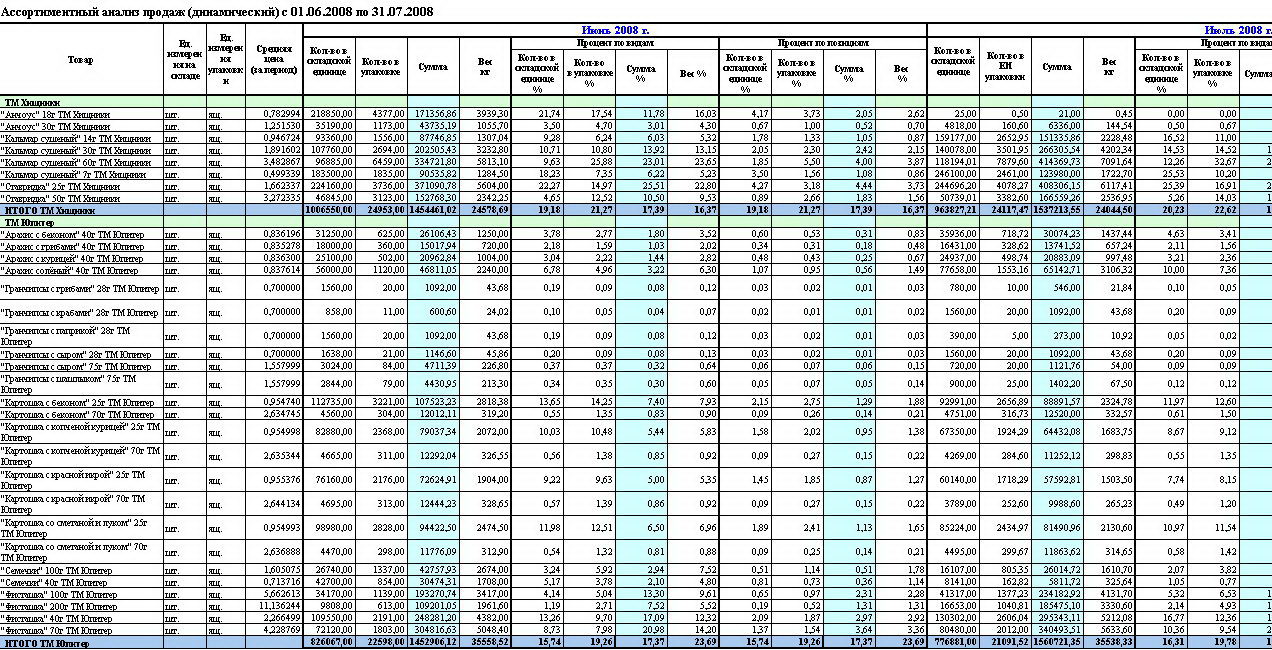Click "Картошка с беконом" 70г ТМ Юпитер

(x=79, y=413)
